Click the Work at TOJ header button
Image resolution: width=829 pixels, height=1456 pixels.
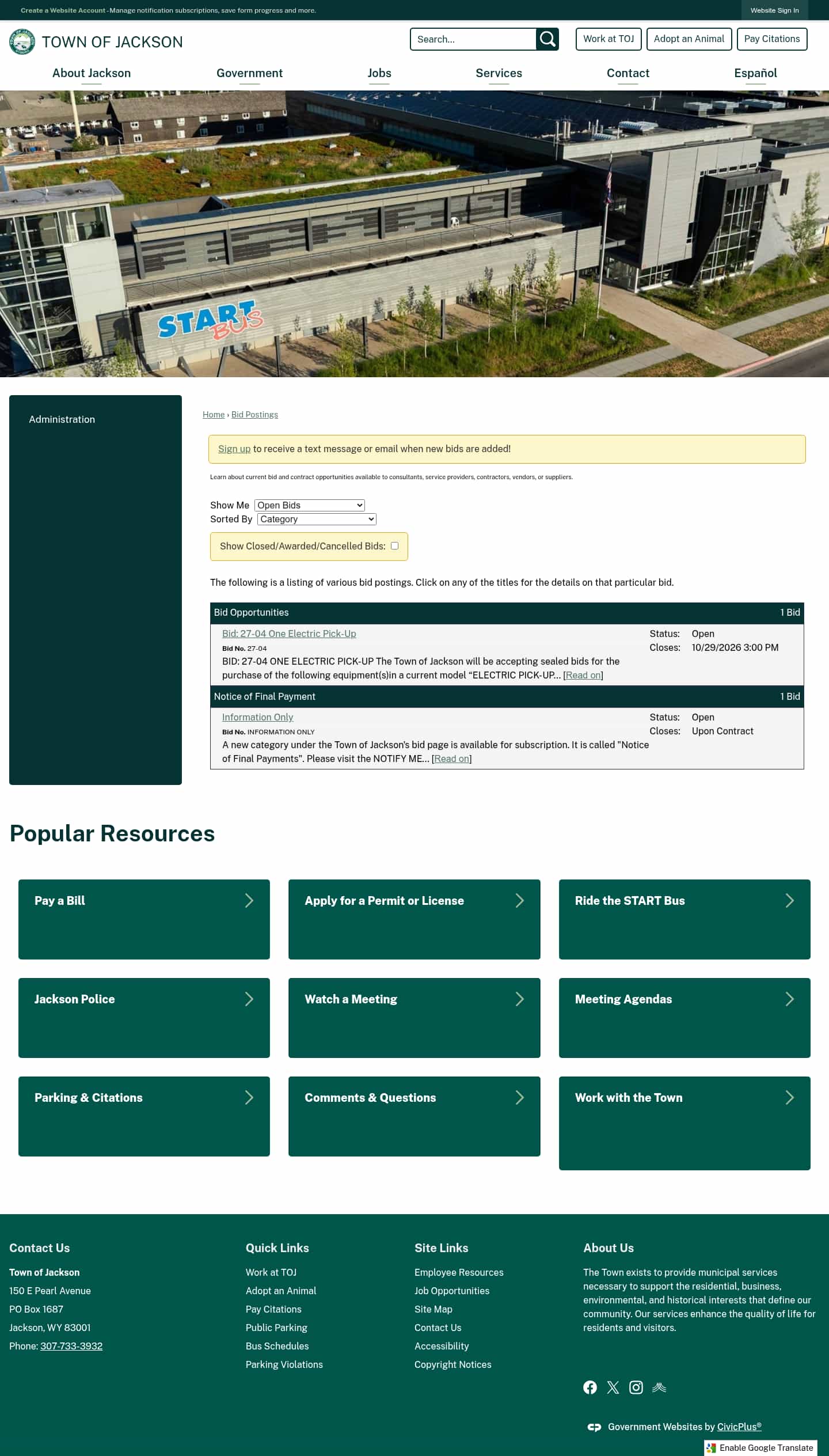click(x=609, y=39)
